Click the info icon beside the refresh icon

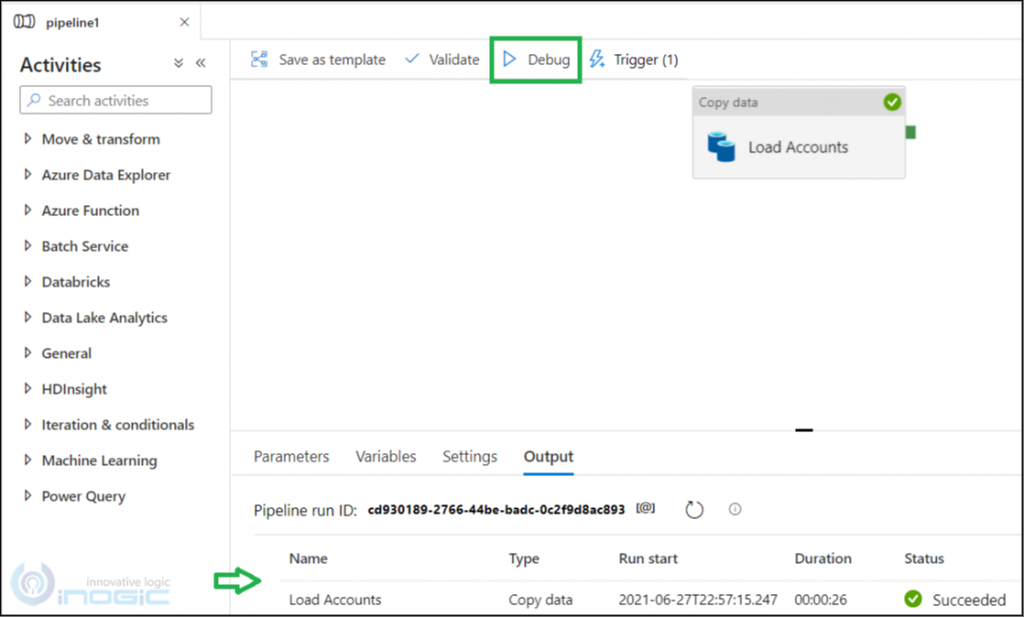[x=734, y=509]
